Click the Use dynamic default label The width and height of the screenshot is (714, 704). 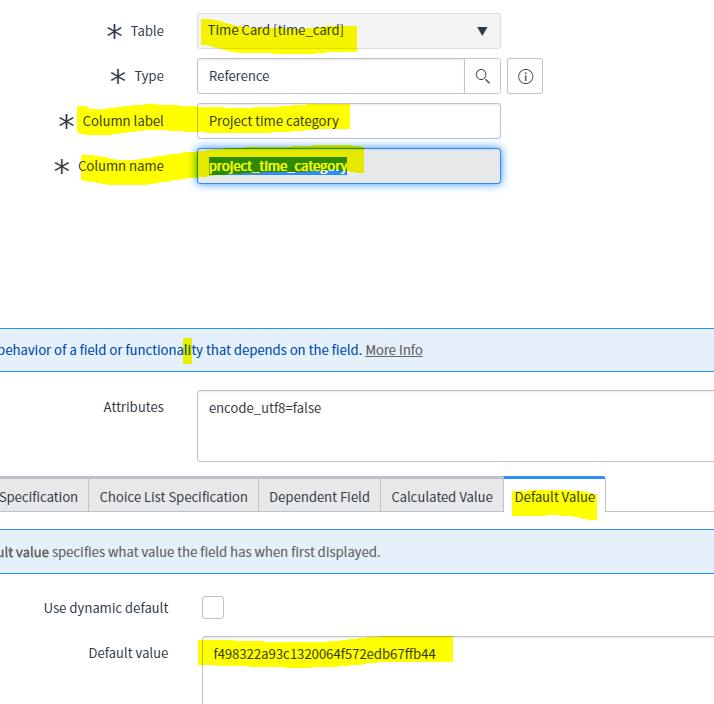[106, 608]
